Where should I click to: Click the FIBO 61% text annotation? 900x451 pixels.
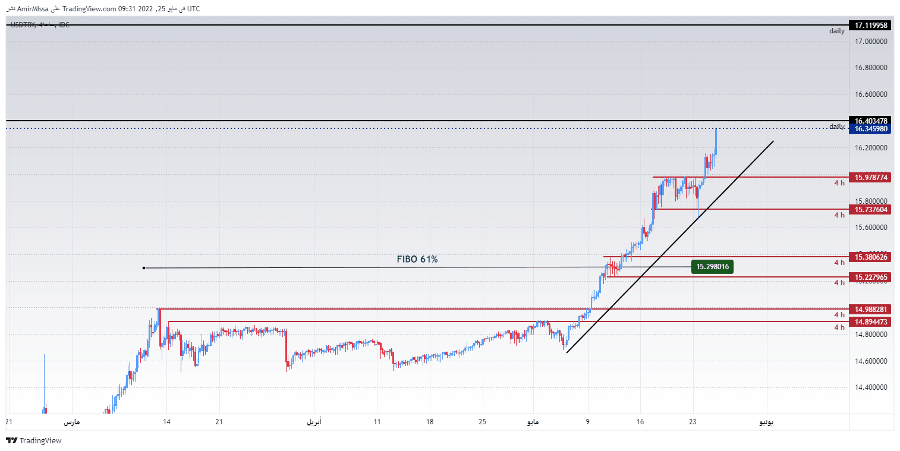[x=417, y=259]
